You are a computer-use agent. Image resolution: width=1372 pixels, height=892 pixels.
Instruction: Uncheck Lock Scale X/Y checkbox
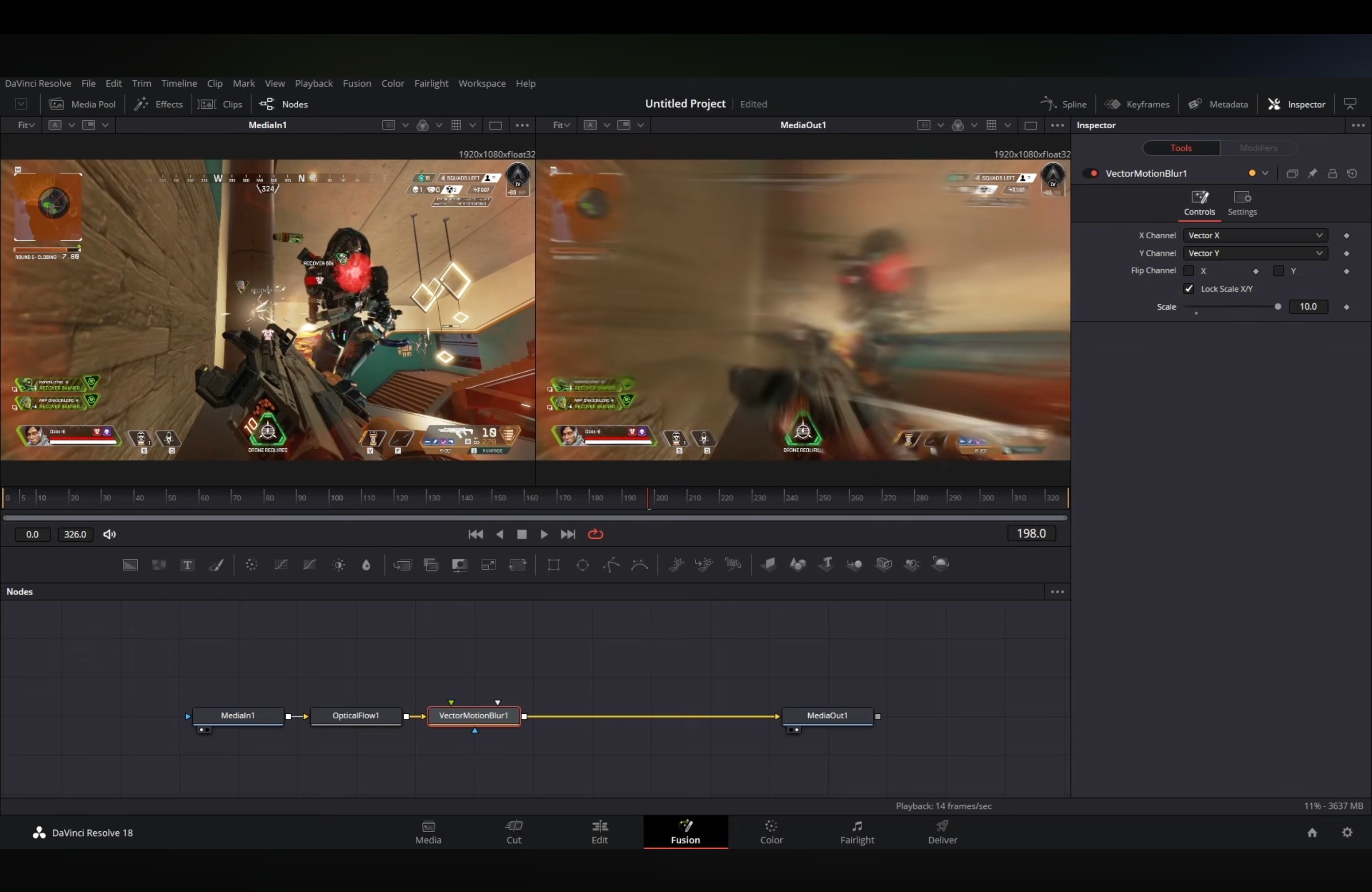tap(1189, 289)
